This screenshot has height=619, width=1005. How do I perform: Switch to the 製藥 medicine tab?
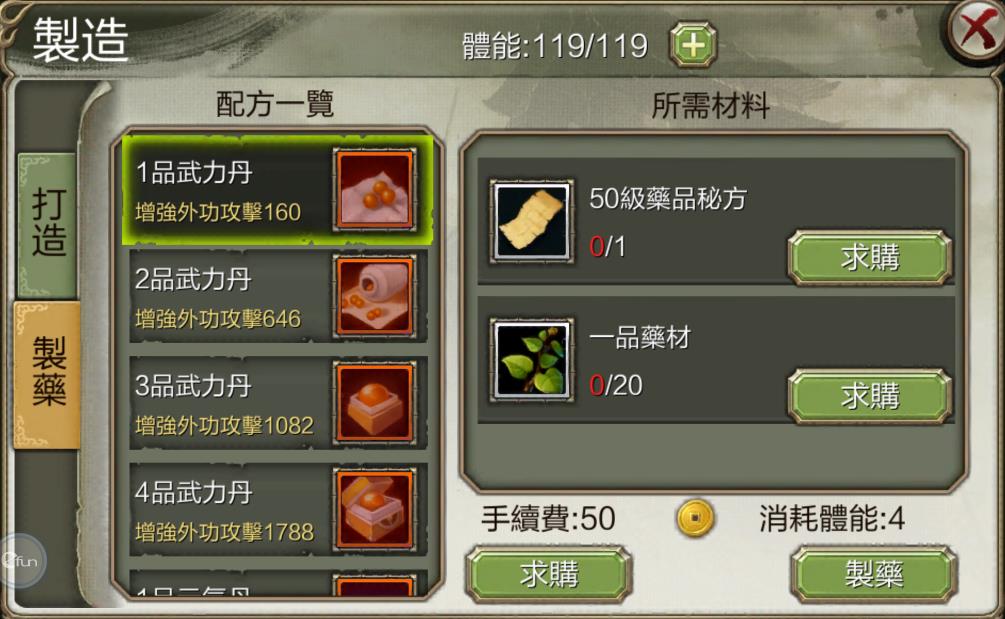(48, 374)
